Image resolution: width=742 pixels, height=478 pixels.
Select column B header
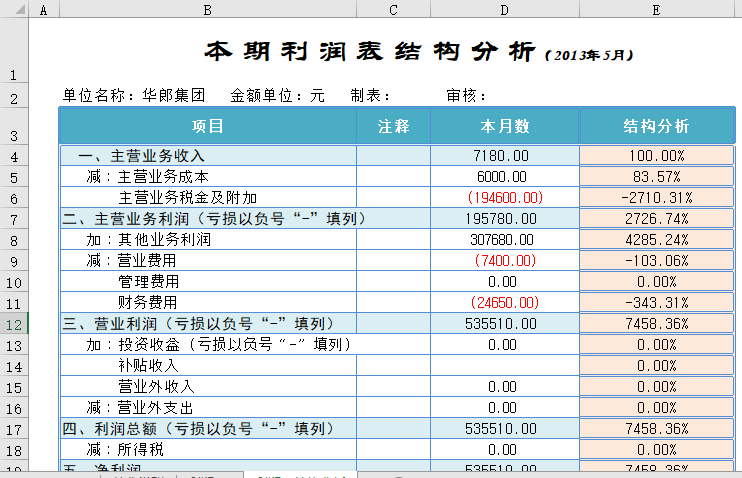[207, 9]
